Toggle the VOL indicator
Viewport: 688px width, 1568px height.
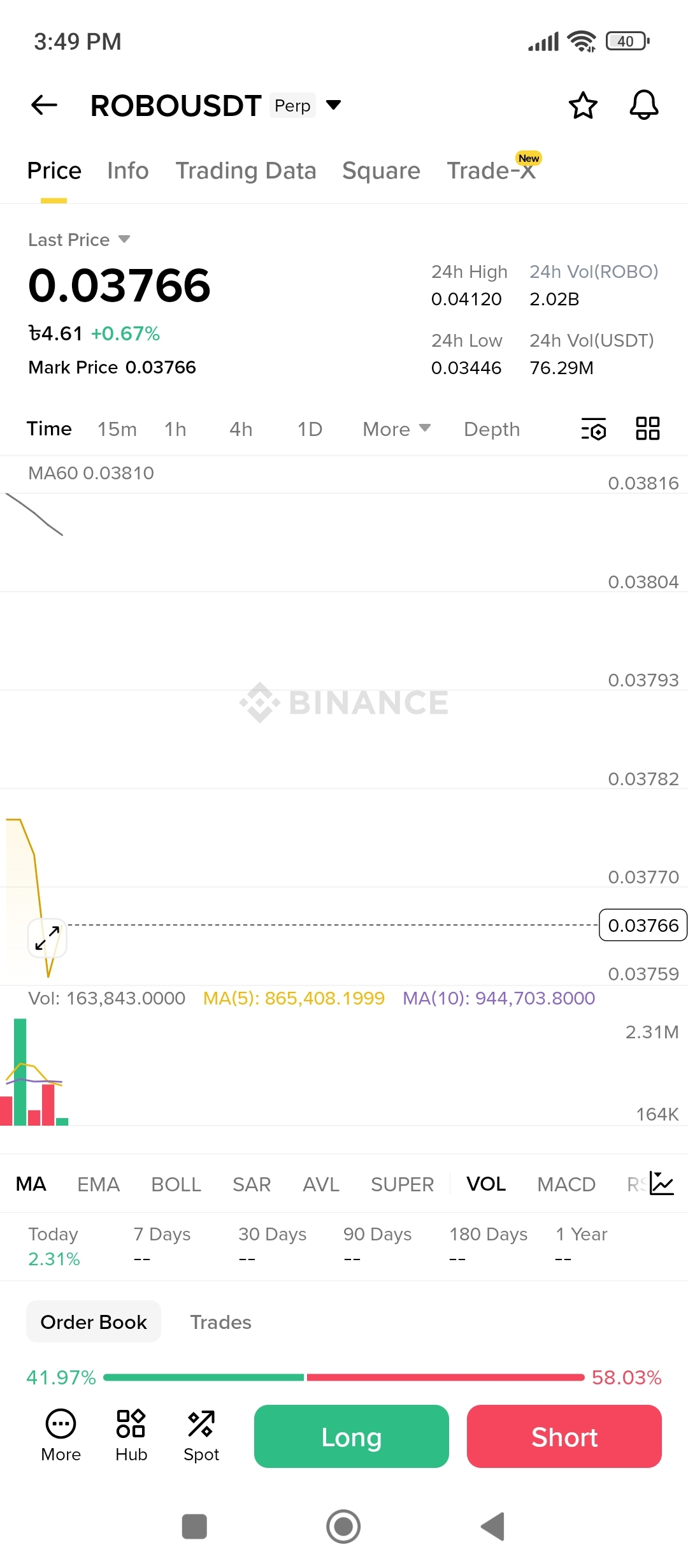click(x=486, y=1184)
